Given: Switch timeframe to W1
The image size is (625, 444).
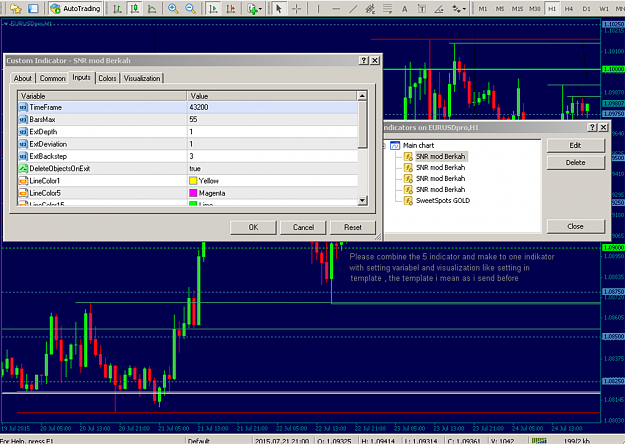Looking at the screenshot, I should pos(604,8).
